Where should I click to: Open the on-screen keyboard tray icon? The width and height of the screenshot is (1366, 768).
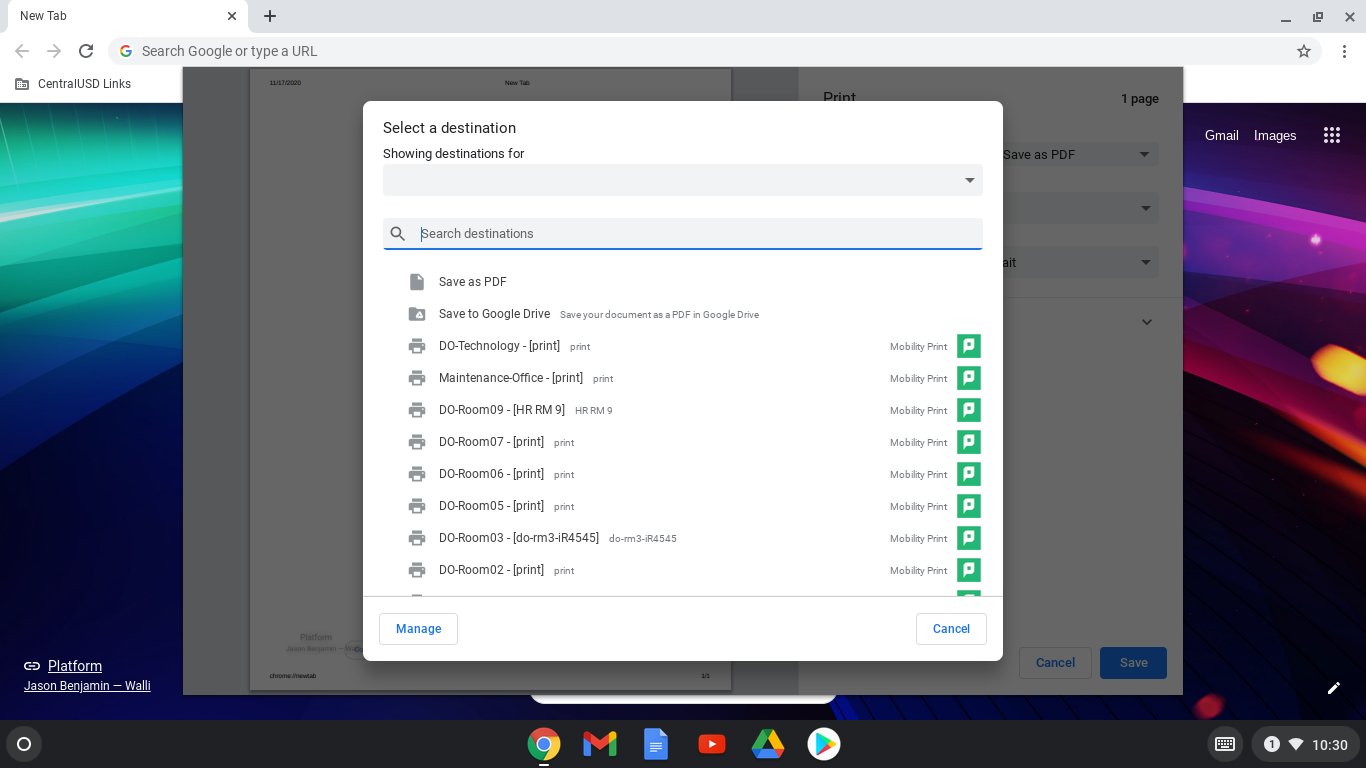click(x=1224, y=744)
